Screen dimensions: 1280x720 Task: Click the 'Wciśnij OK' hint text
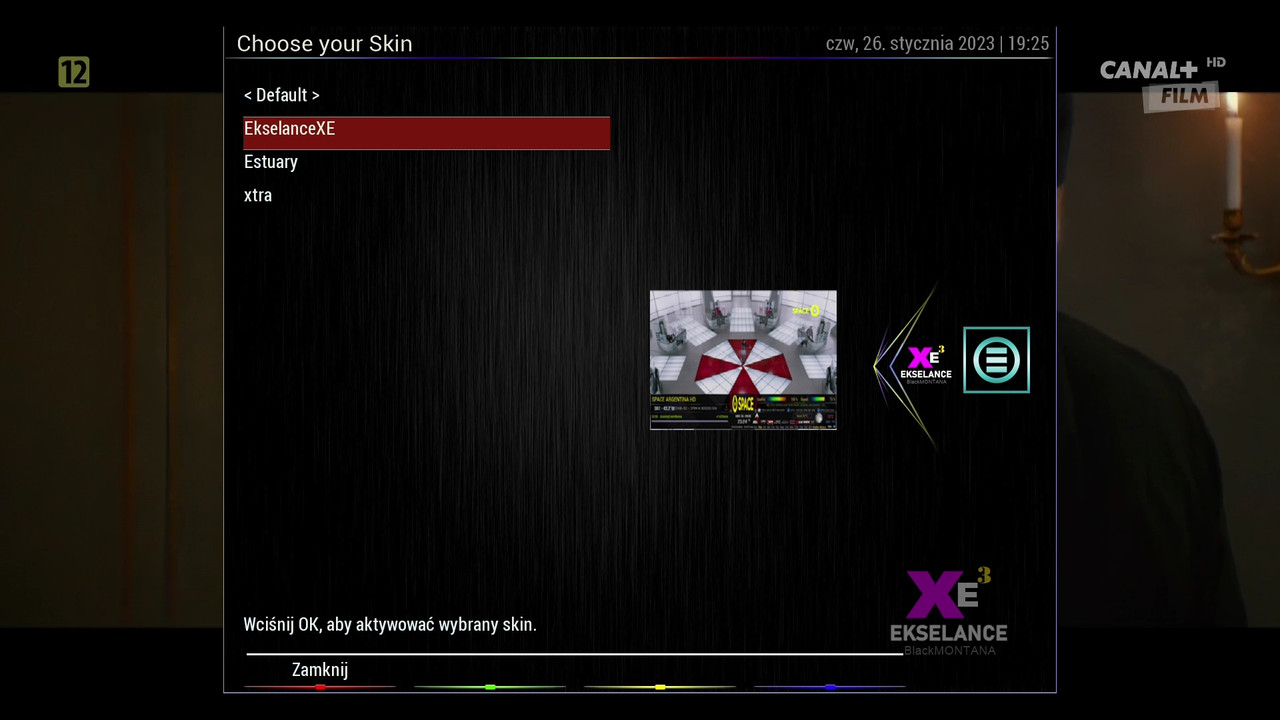click(390, 625)
